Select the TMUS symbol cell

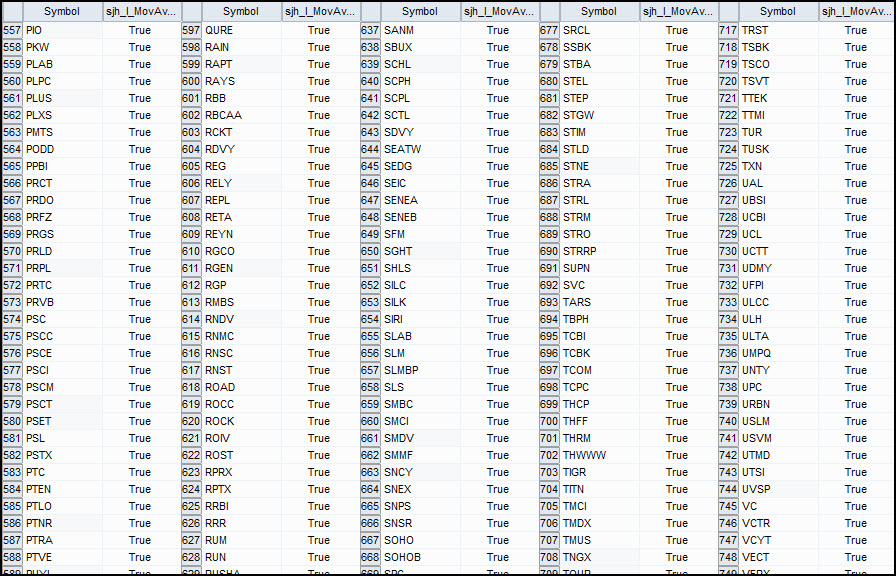click(x=599, y=540)
